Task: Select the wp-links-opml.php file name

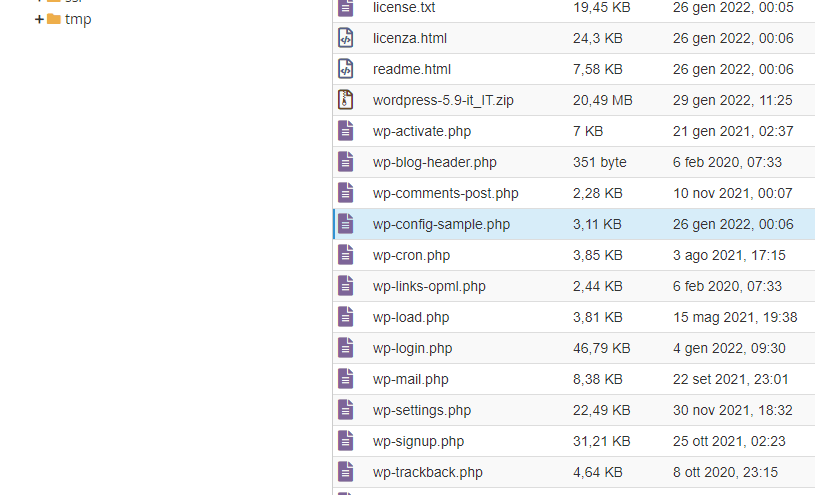Action: click(x=429, y=286)
